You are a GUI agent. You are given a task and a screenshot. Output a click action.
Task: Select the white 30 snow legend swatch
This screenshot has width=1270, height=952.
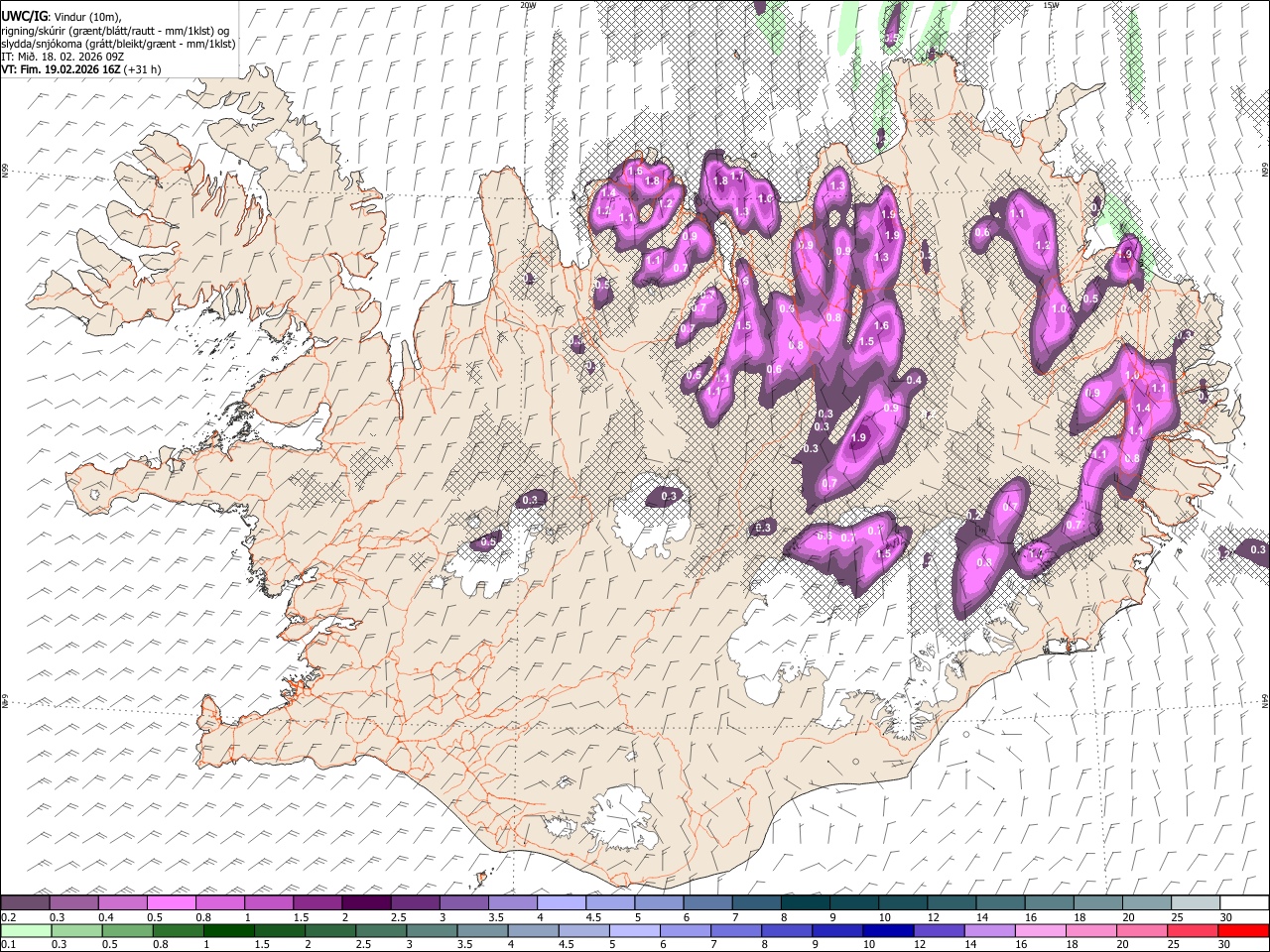pyautogui.click(x=1243, y=903)
